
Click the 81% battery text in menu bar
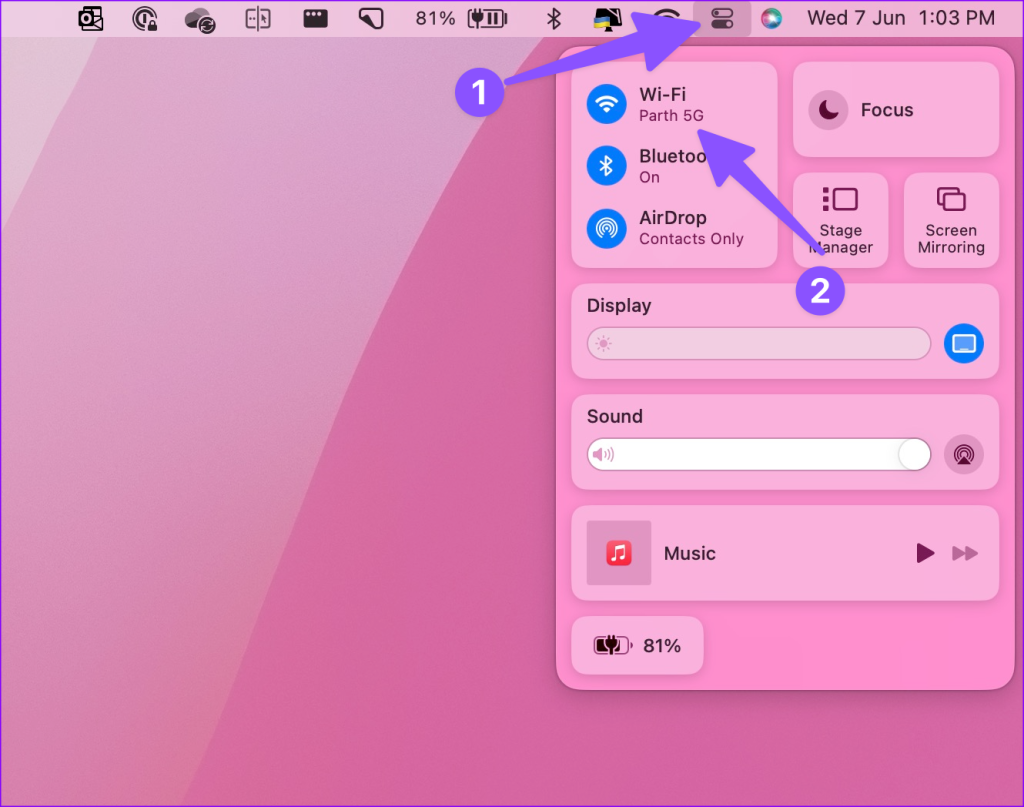click(435, 18)
